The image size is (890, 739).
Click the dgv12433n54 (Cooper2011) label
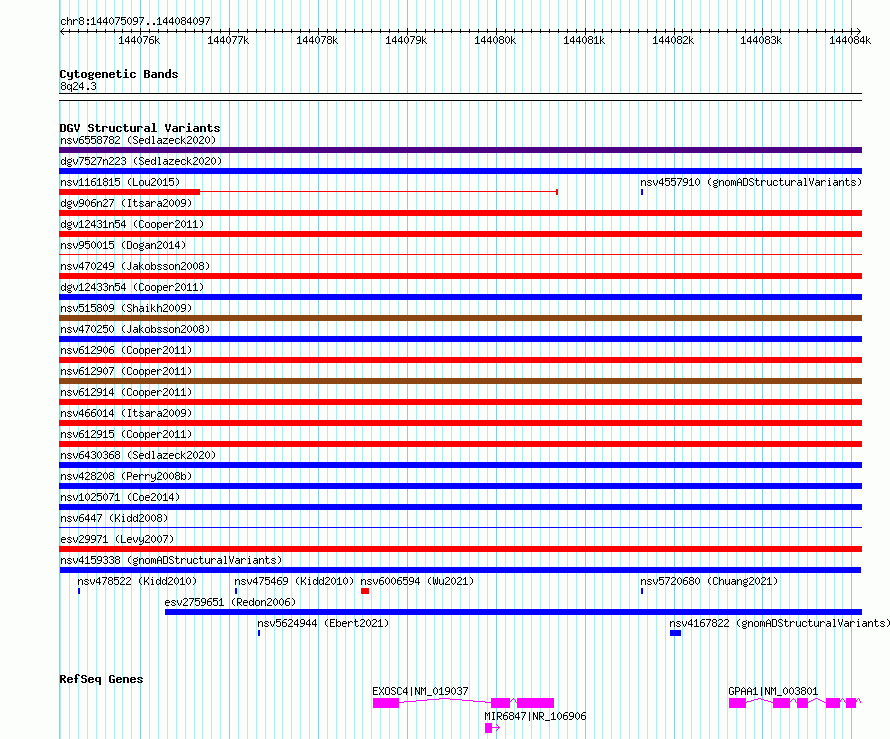(x=132, y=287)
